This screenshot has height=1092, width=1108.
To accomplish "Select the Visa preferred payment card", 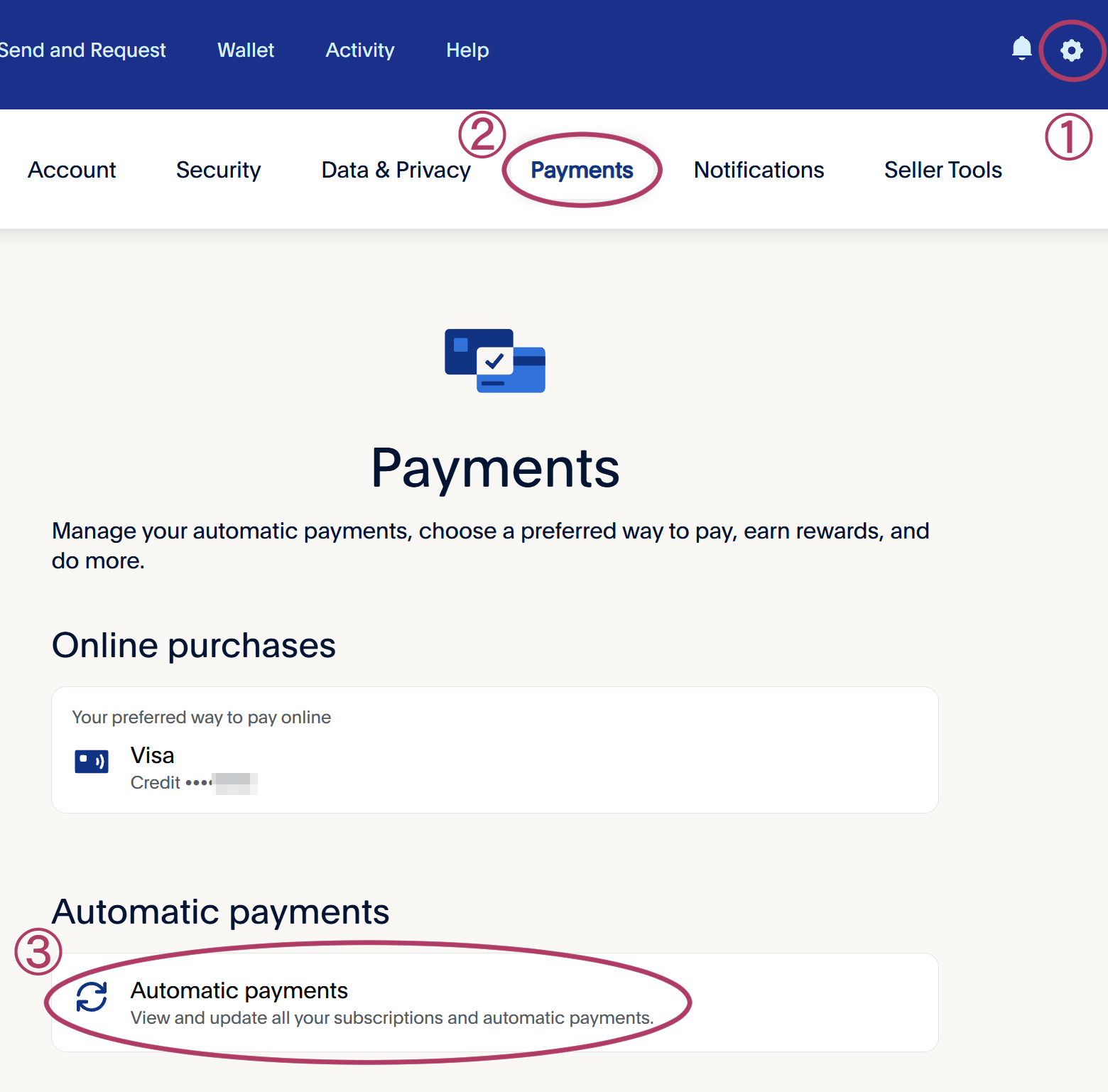I will tap(151, 755).
